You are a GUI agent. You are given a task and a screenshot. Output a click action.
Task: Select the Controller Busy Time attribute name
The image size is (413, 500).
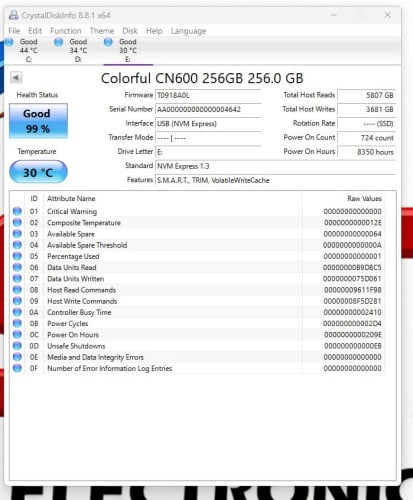click(x=79, y=312)
